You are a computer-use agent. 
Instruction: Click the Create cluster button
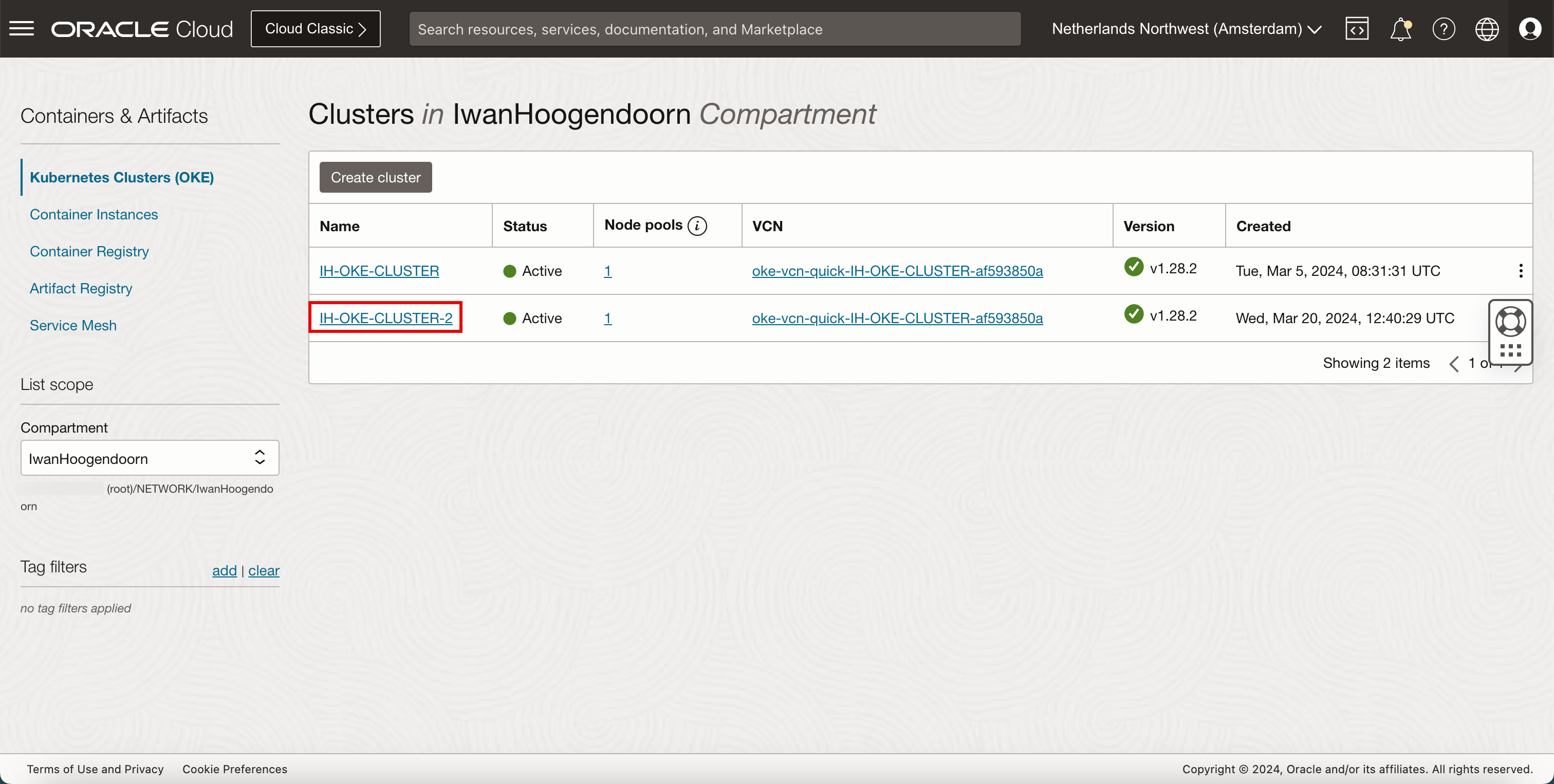(375, 177)
